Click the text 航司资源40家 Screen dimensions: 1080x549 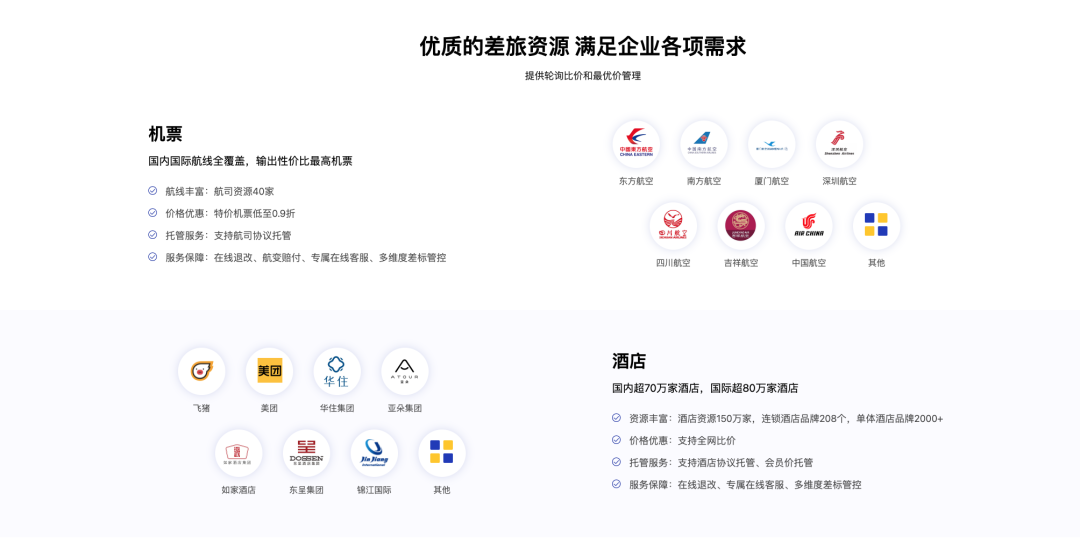[244, 191]
